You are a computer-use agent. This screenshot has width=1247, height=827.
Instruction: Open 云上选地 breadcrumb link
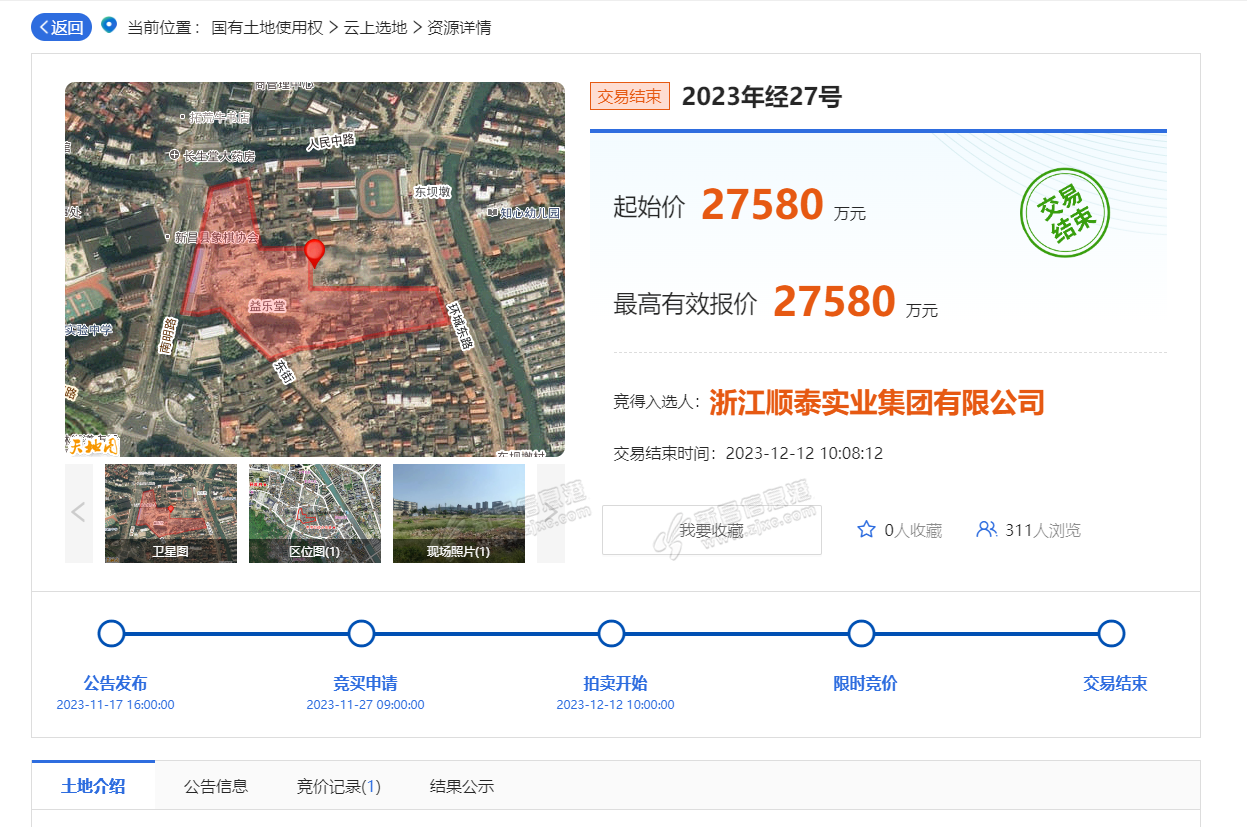[x=375, y=27]
